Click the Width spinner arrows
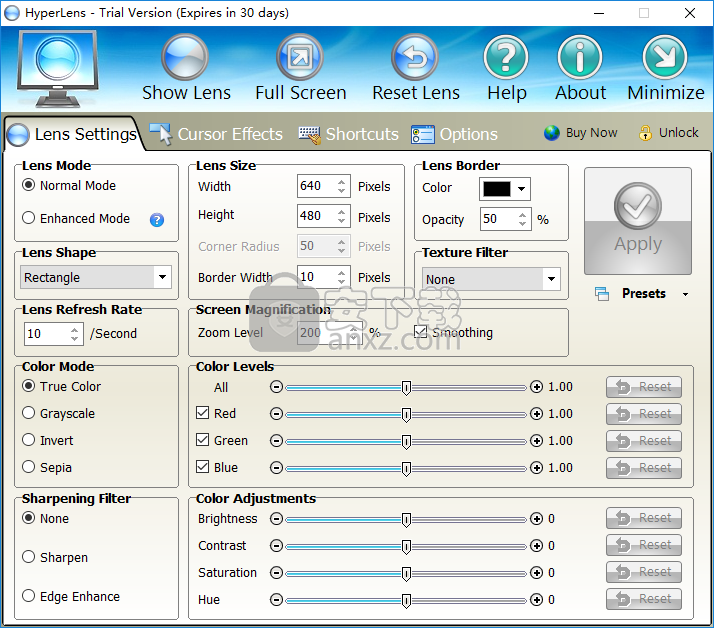 click(x=342, y=186)
